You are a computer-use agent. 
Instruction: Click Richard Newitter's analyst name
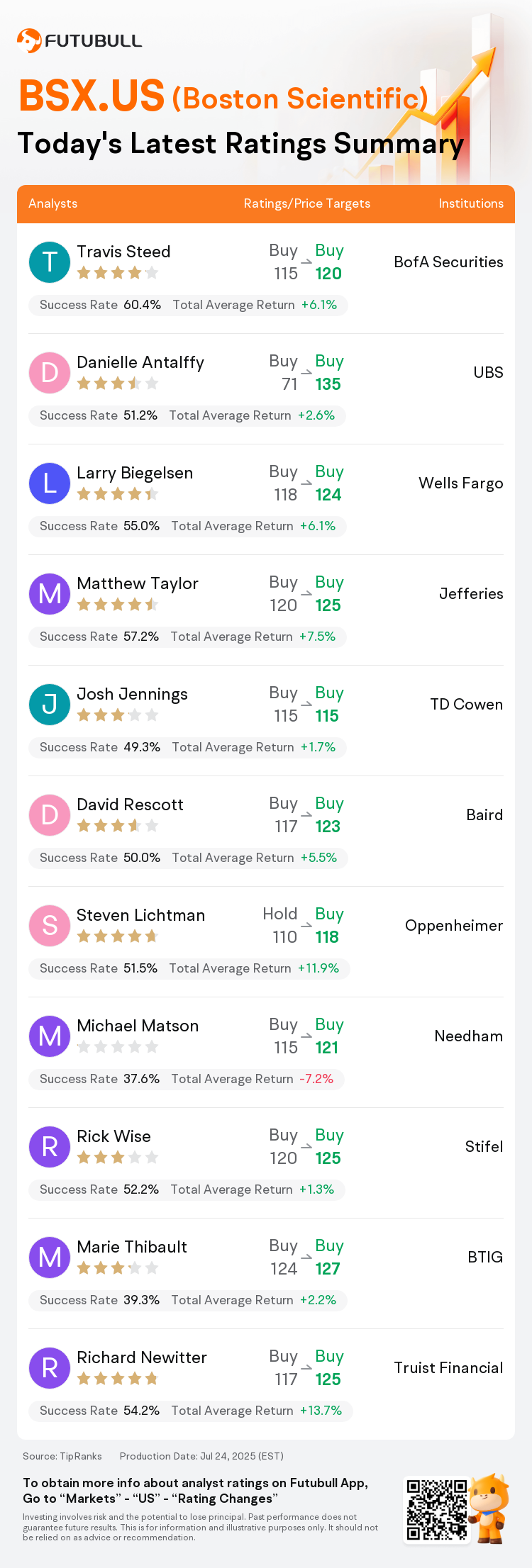(x=142, y=1357)
